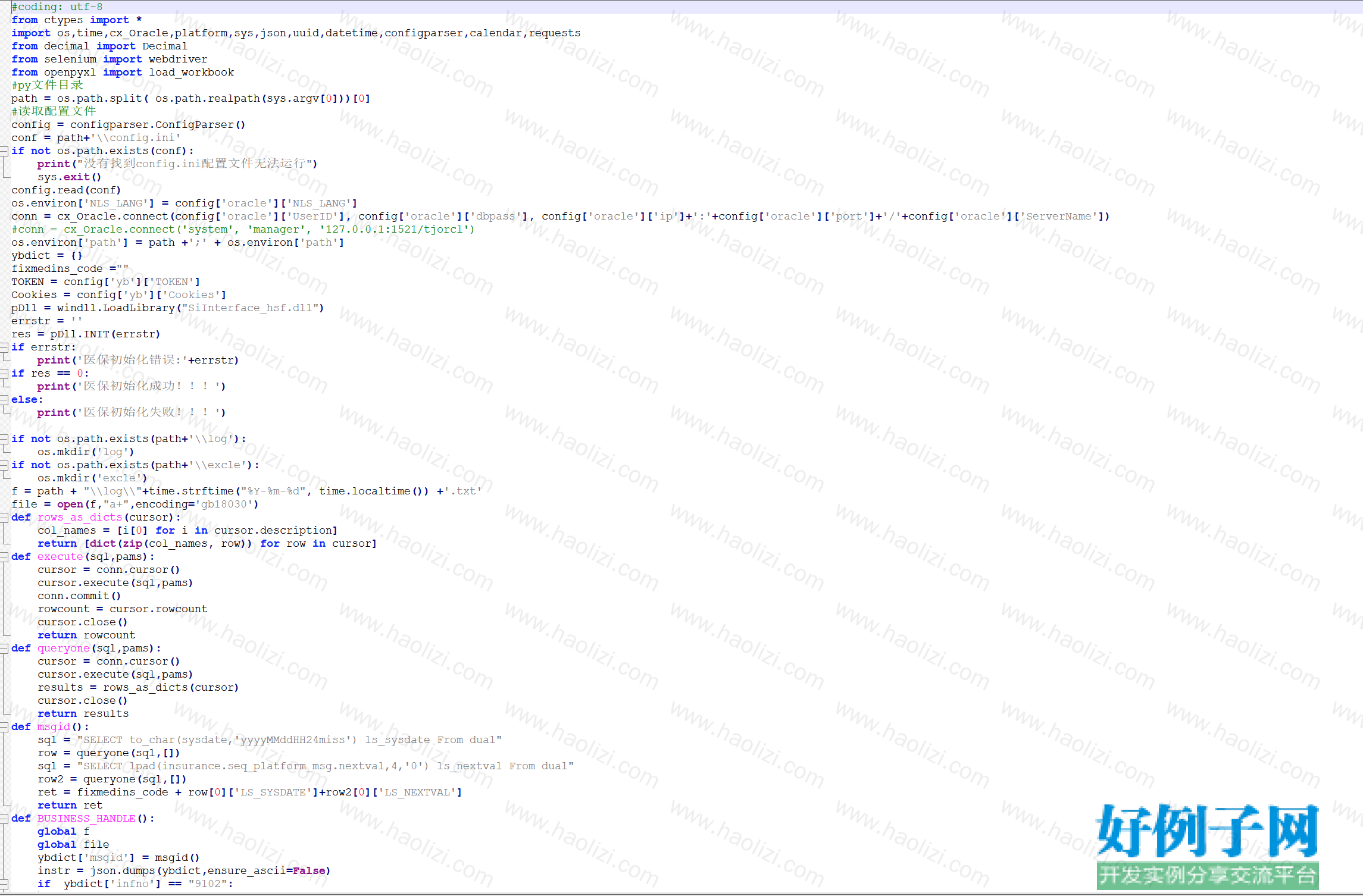Click the 'row2 = queryone(sql,[])' line

pyautogui.click(x=112, y=779)
